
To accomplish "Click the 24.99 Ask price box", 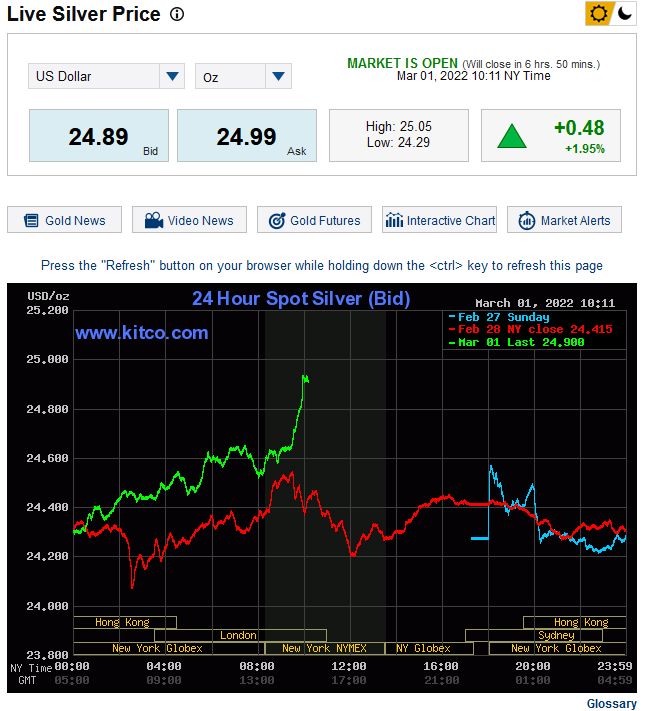I will point(247,136).
